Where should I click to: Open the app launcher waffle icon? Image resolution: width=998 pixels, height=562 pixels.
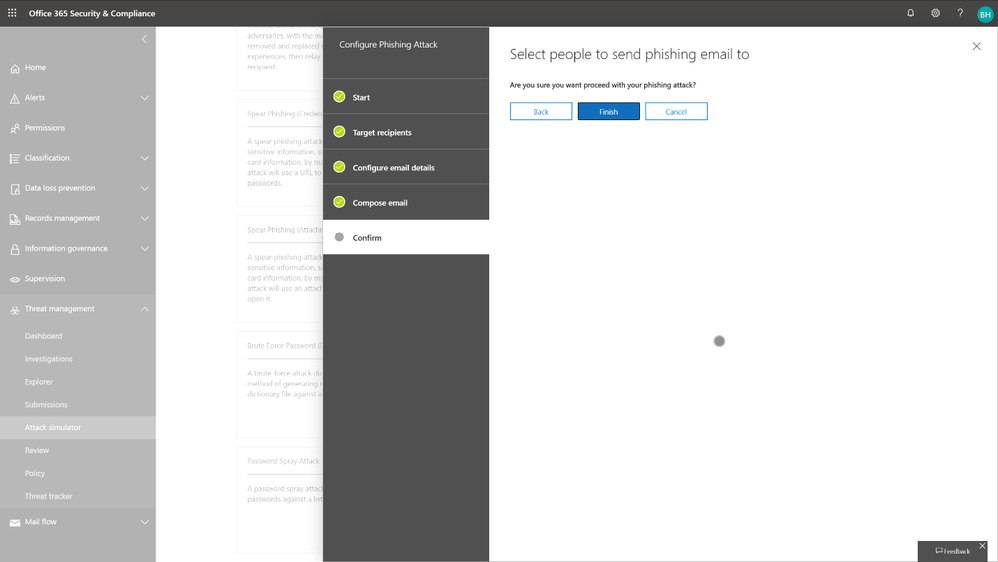click(12, 13)
